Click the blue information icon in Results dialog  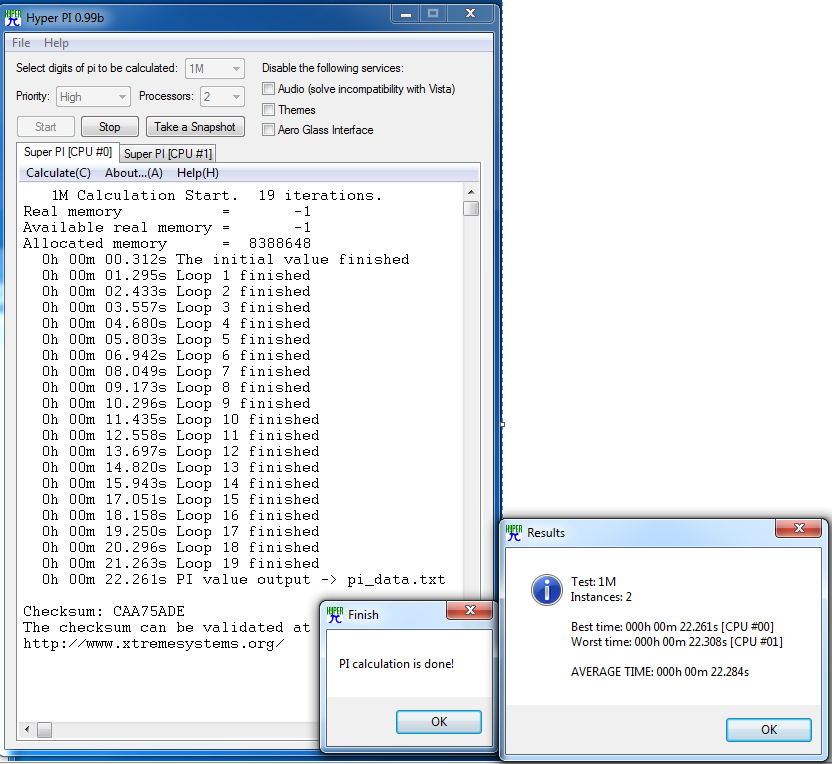pos(546,591)
